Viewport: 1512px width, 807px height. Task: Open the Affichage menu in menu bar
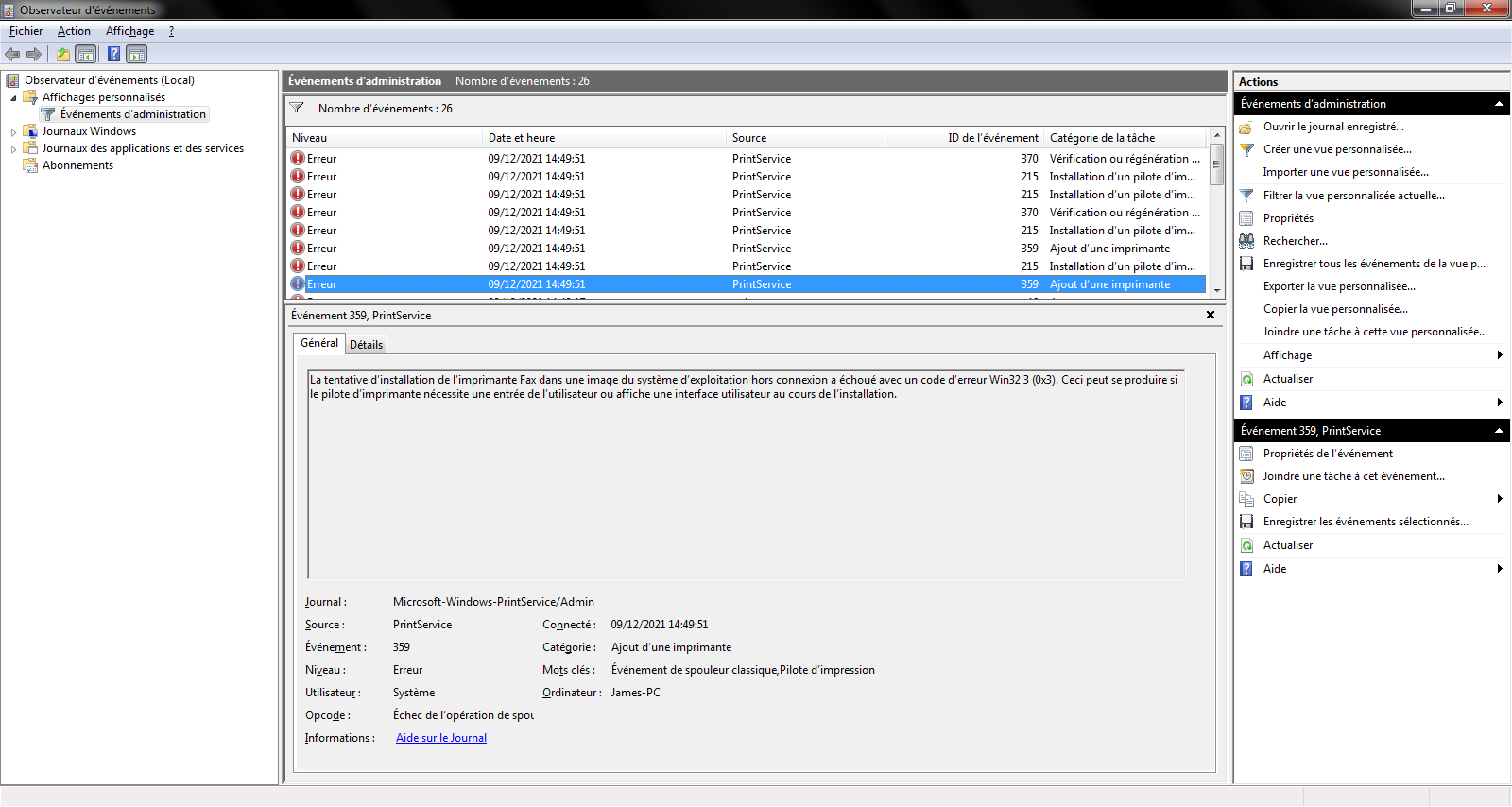click(x=129, y=31)
